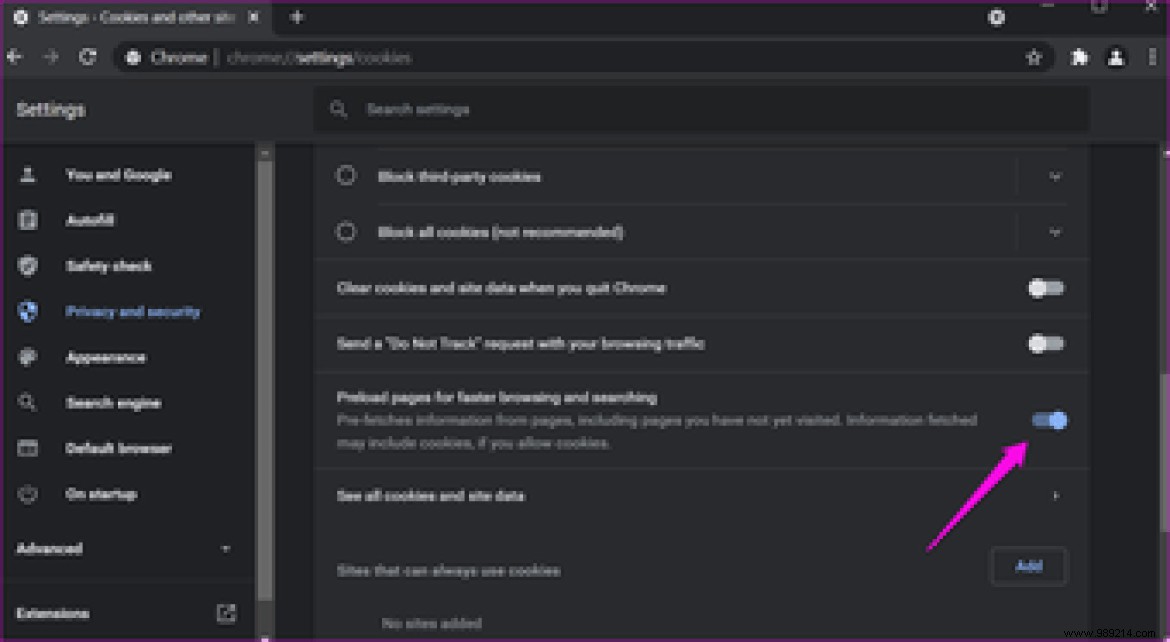Select the Block third-party cookies radio button
The height and width of the screenshot is (642, 1170).
coord(345,175)
